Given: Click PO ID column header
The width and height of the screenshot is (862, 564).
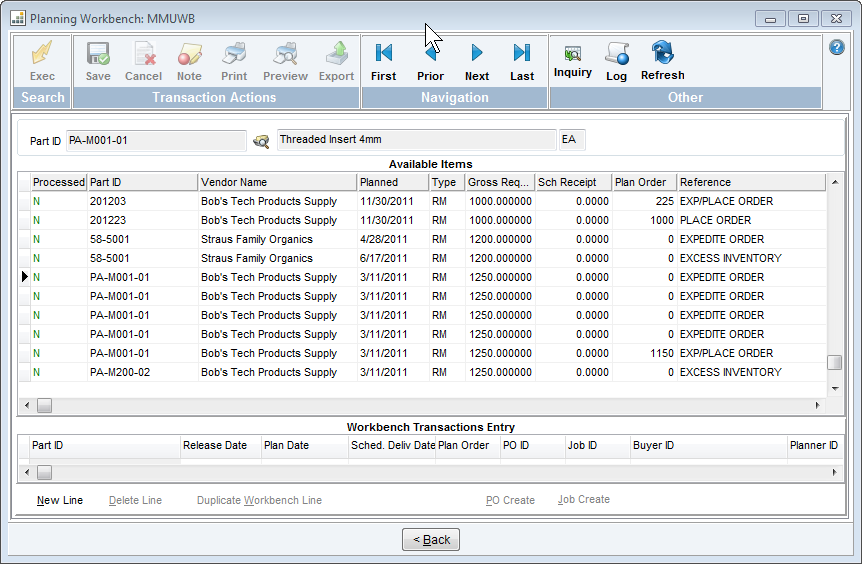Looking at the screenshot, I should pos(533,445).
